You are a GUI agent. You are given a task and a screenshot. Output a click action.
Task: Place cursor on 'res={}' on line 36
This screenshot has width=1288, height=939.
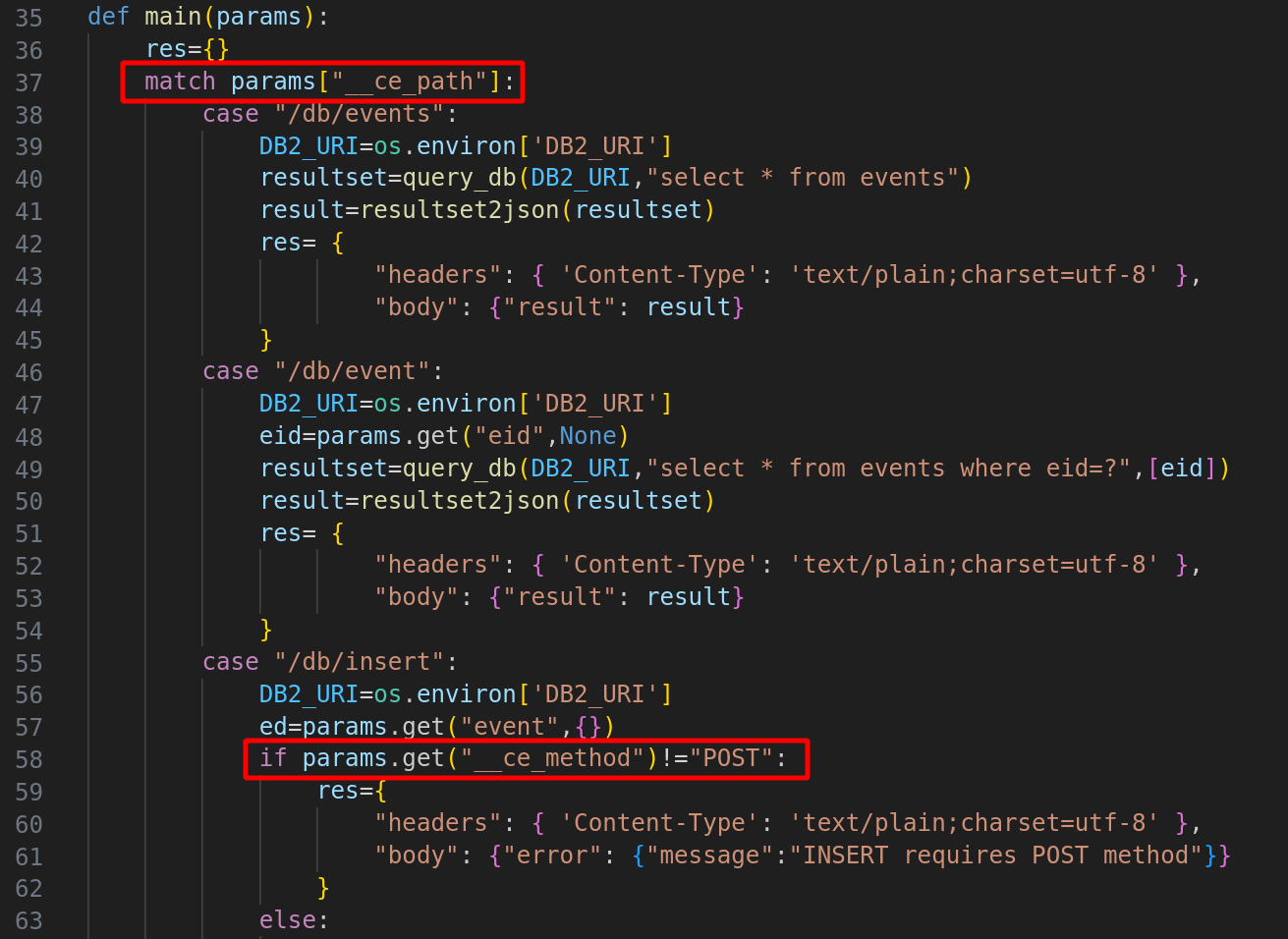187,49
